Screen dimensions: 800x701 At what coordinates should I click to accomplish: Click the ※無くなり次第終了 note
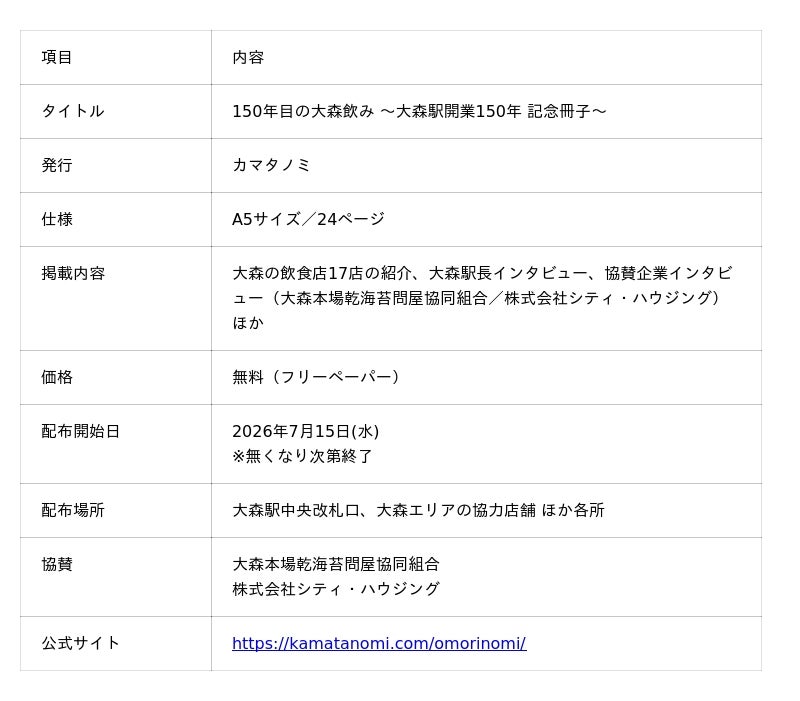click(x=303, y=456)
